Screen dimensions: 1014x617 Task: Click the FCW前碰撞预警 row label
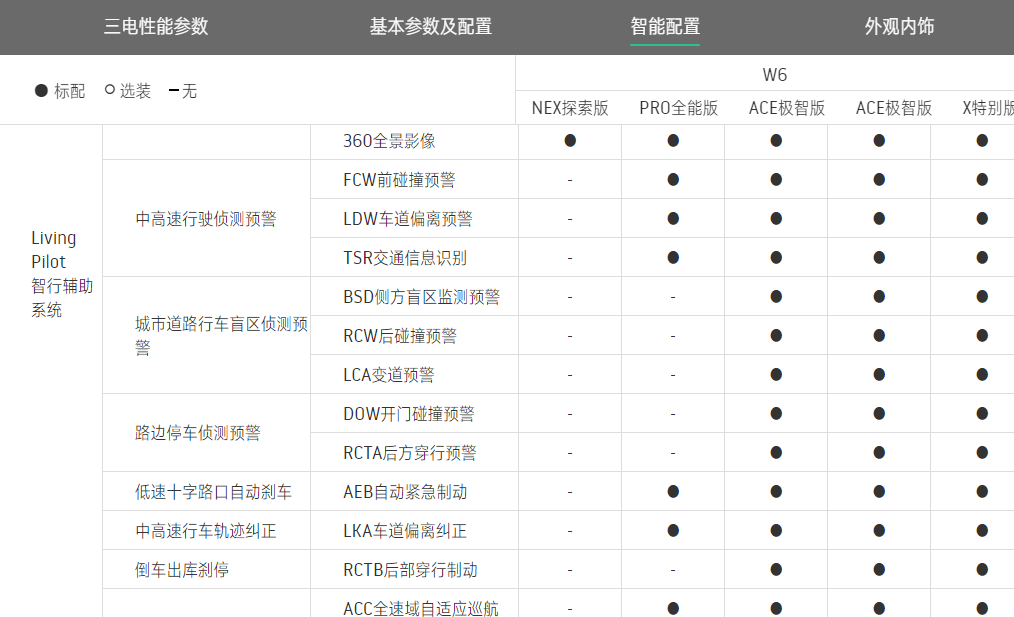tap(399, 180)
